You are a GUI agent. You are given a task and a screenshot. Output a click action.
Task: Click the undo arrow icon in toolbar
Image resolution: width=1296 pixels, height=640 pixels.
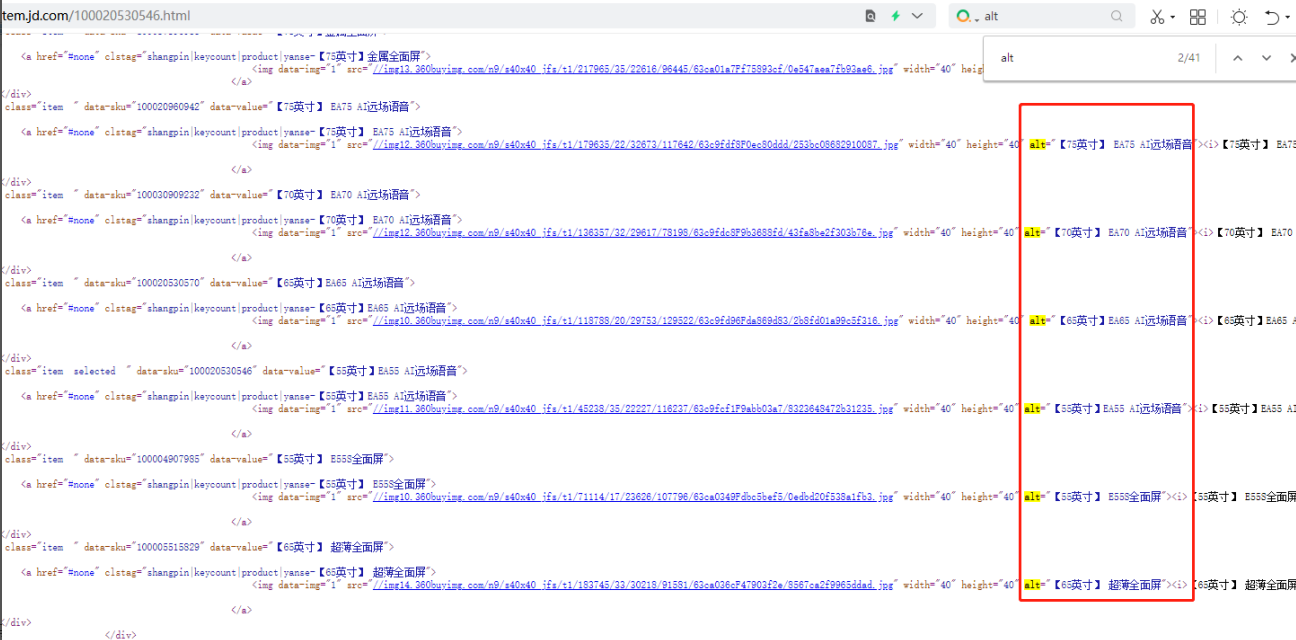[1271, 16]
